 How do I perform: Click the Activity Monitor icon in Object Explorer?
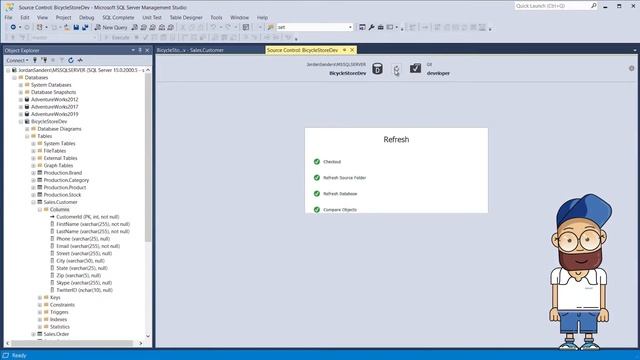80,60
